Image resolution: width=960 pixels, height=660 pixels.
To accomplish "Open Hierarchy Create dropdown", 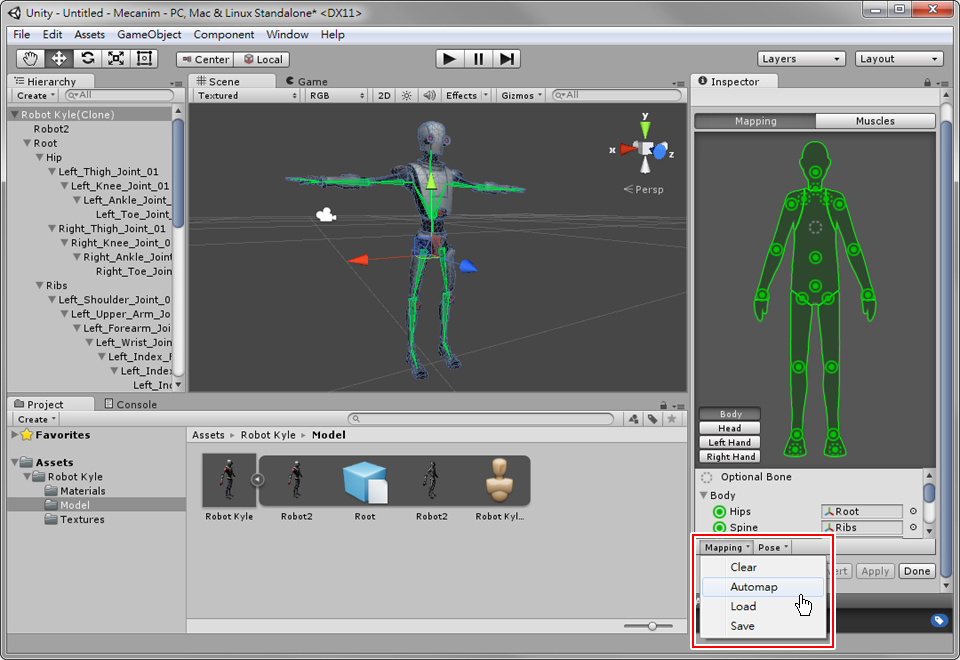I will 36,96.
